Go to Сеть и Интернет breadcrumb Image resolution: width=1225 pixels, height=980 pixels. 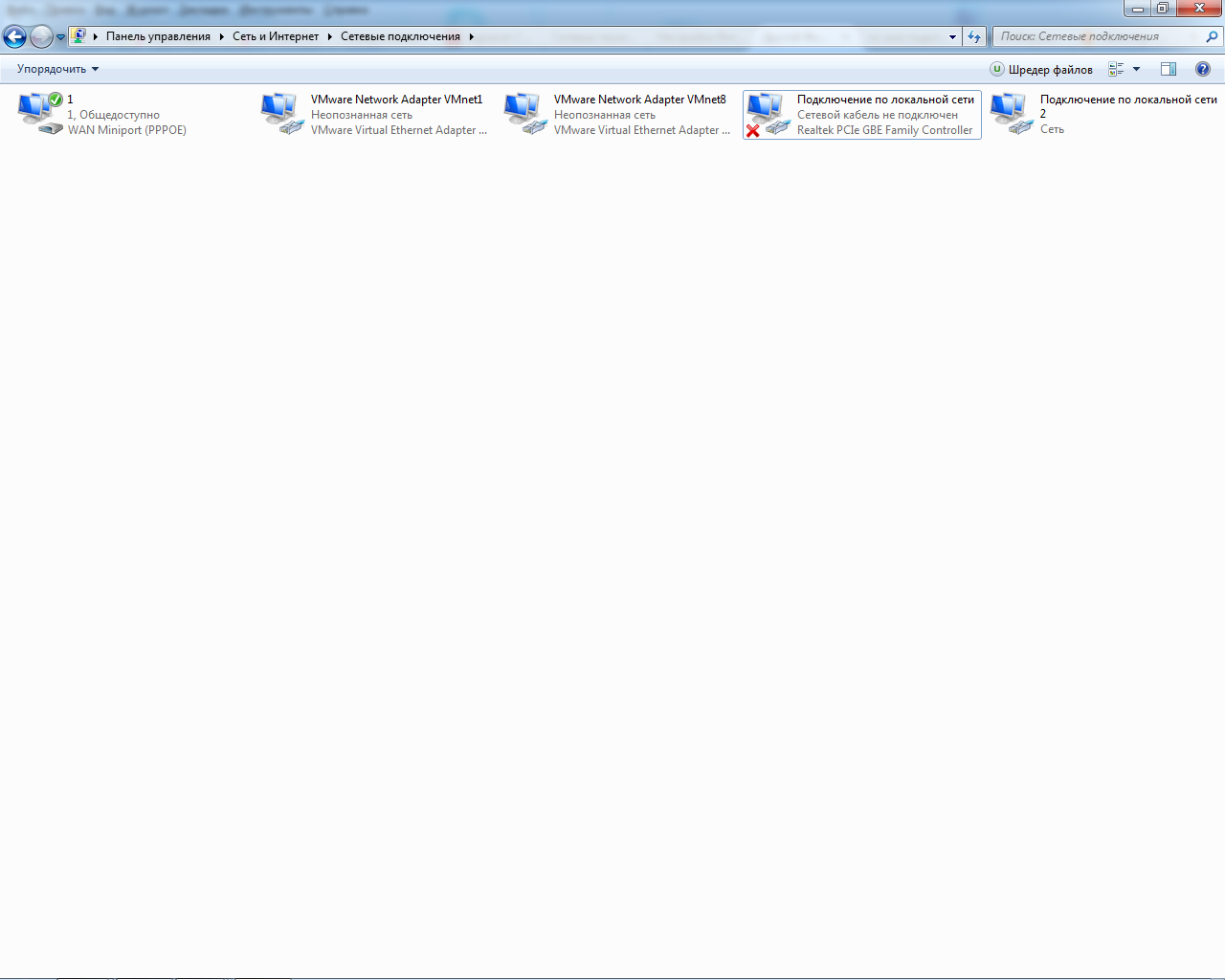276,36
